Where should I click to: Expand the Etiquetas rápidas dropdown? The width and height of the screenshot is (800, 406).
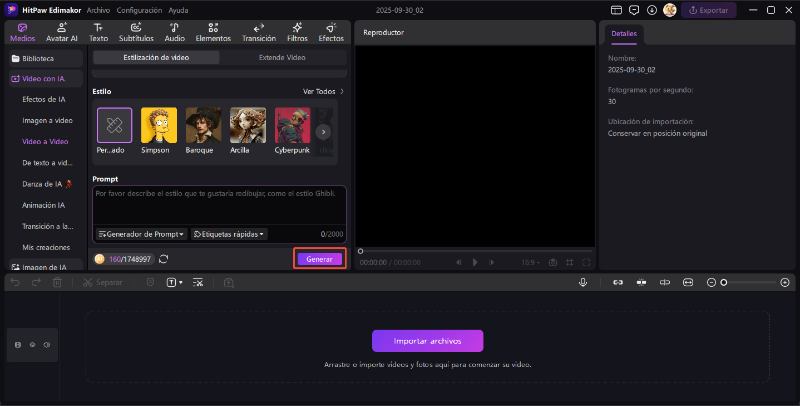(x=229, y=234)
